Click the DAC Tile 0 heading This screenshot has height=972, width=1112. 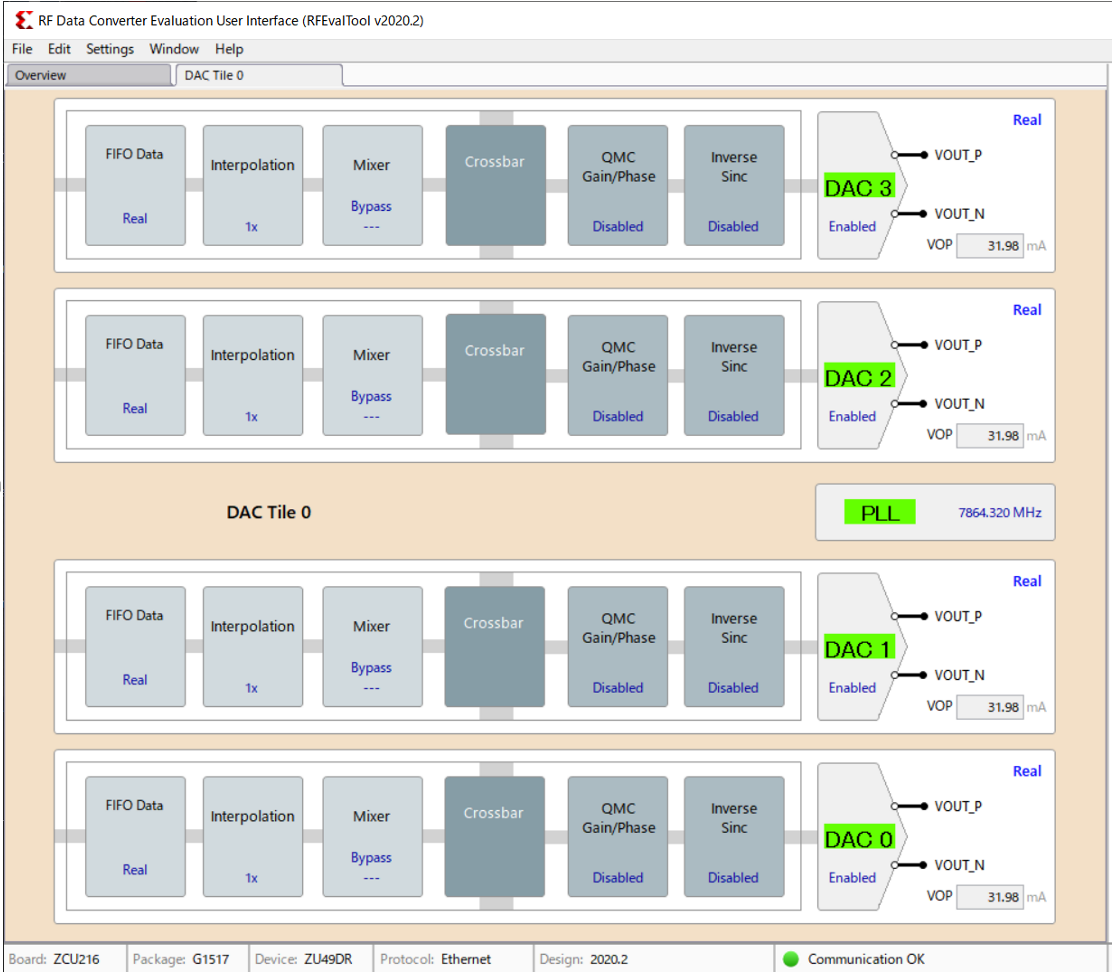tap(269, 512)
